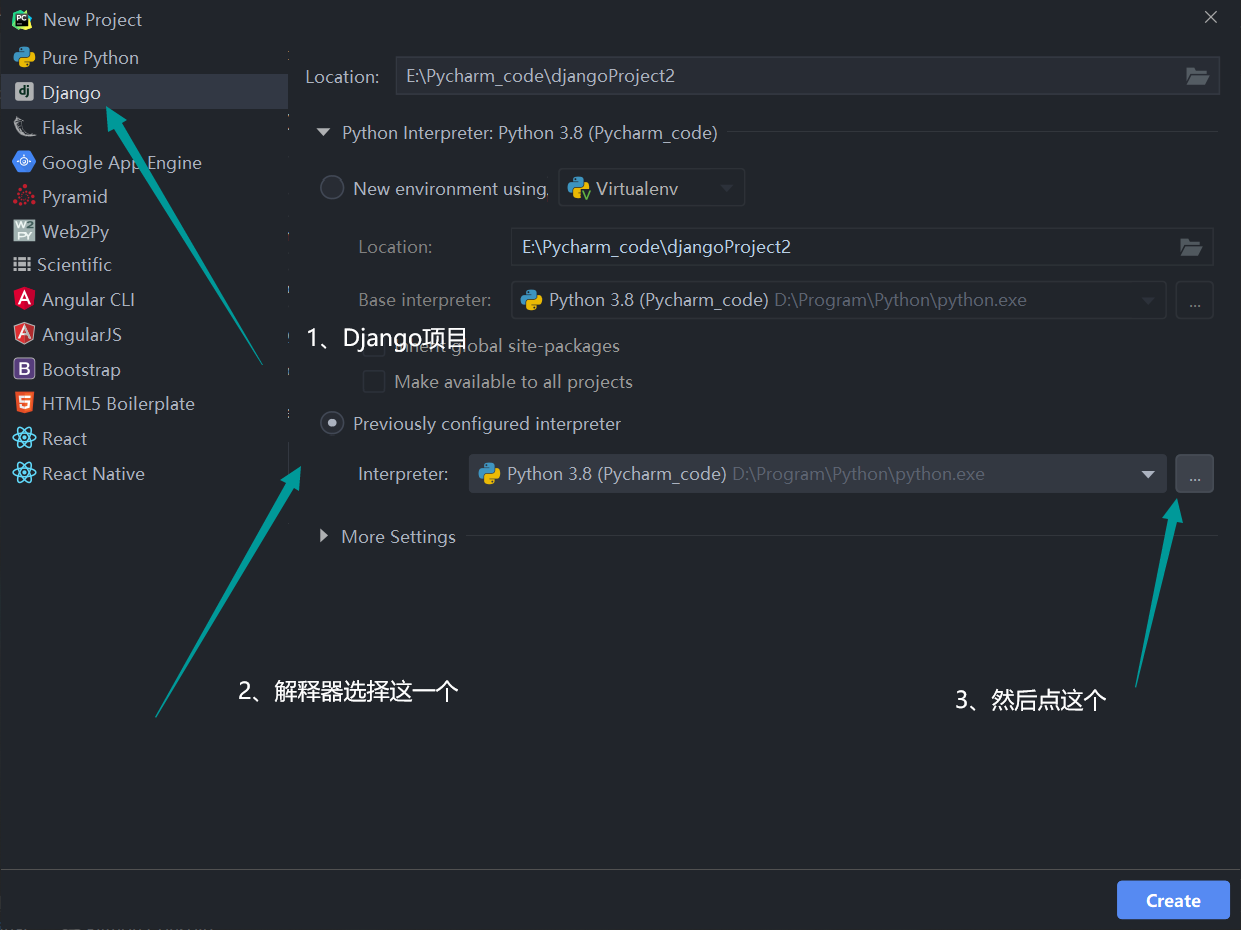Click the ellipsis button next to Interpreter
1241x930 pixels.
(1195, 474)
